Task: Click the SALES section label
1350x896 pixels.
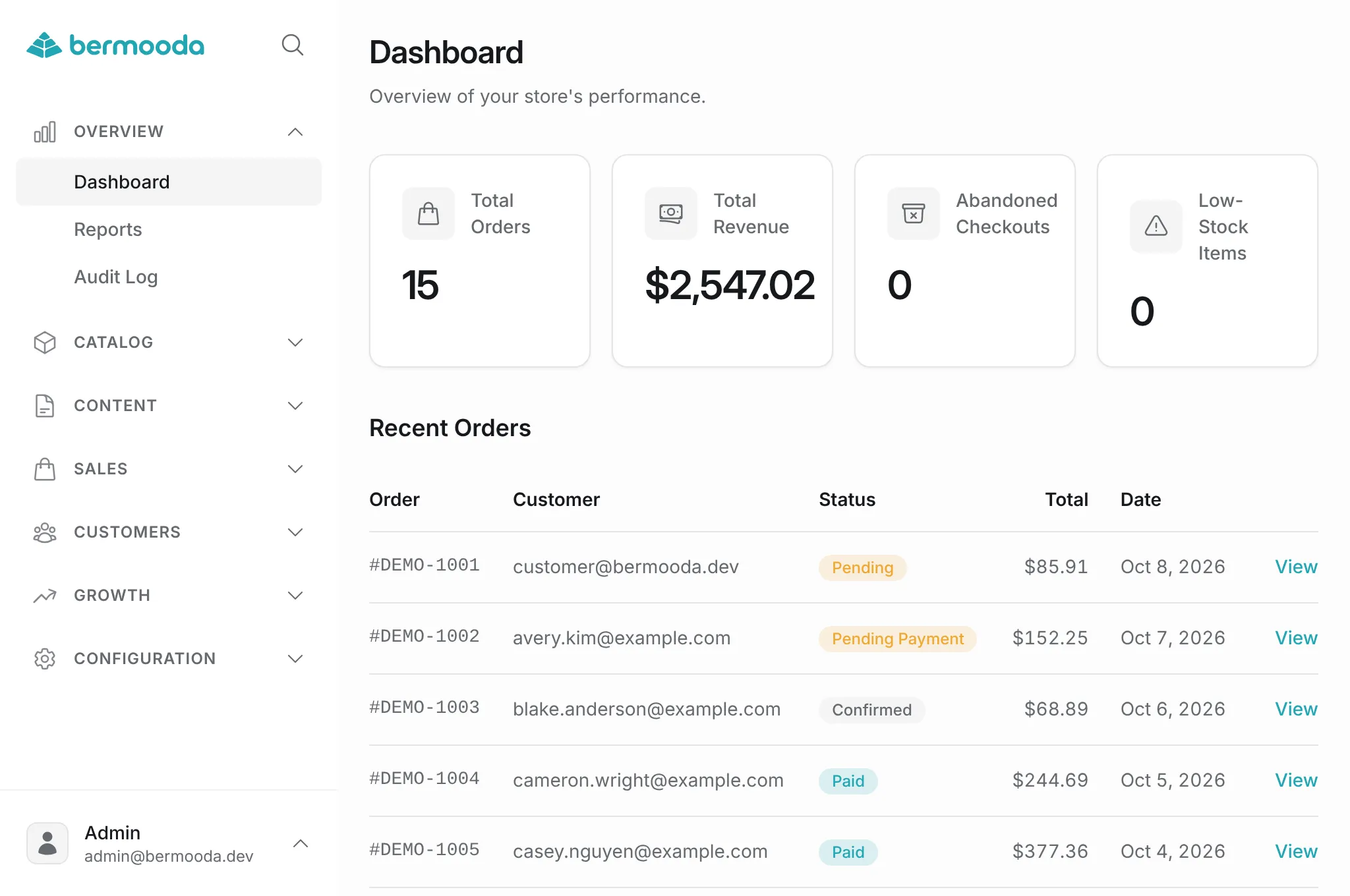Action: pyautogui.click(x=101, y=469)
